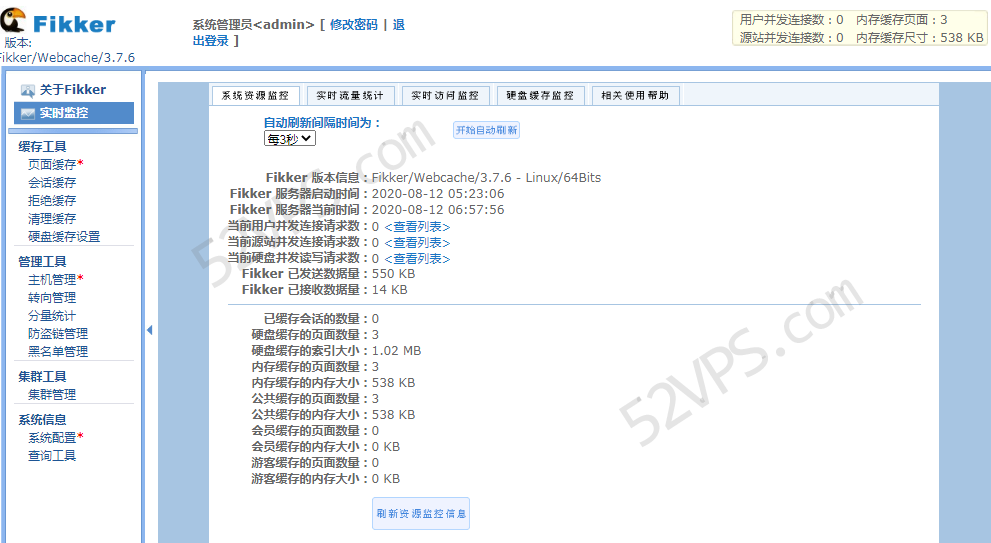This screenshot has width=991, height=543.
Task: Open 集群管理 under 集群工具
Action: 52,394
